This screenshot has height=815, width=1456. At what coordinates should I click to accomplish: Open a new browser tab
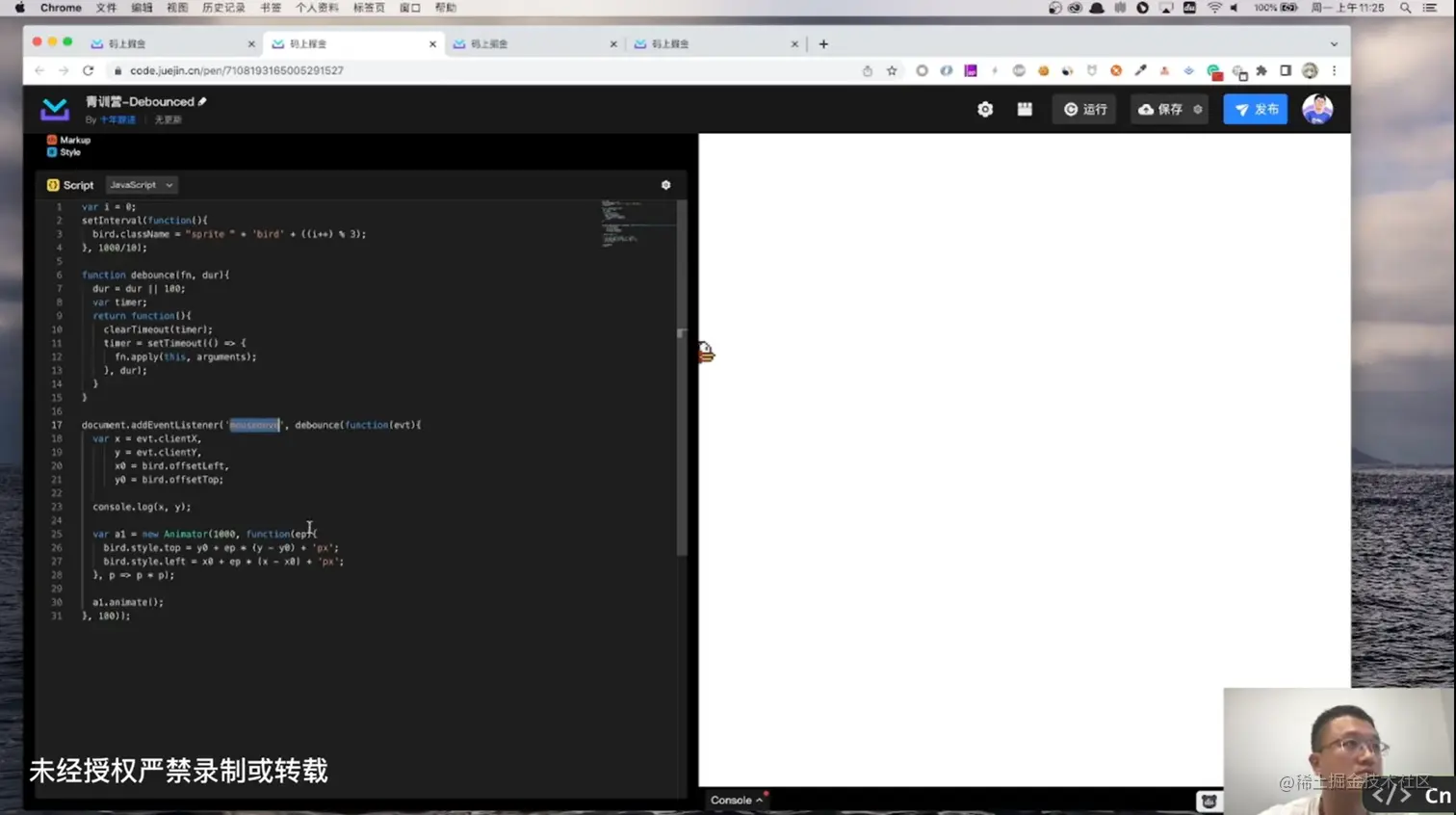point(823,44)
